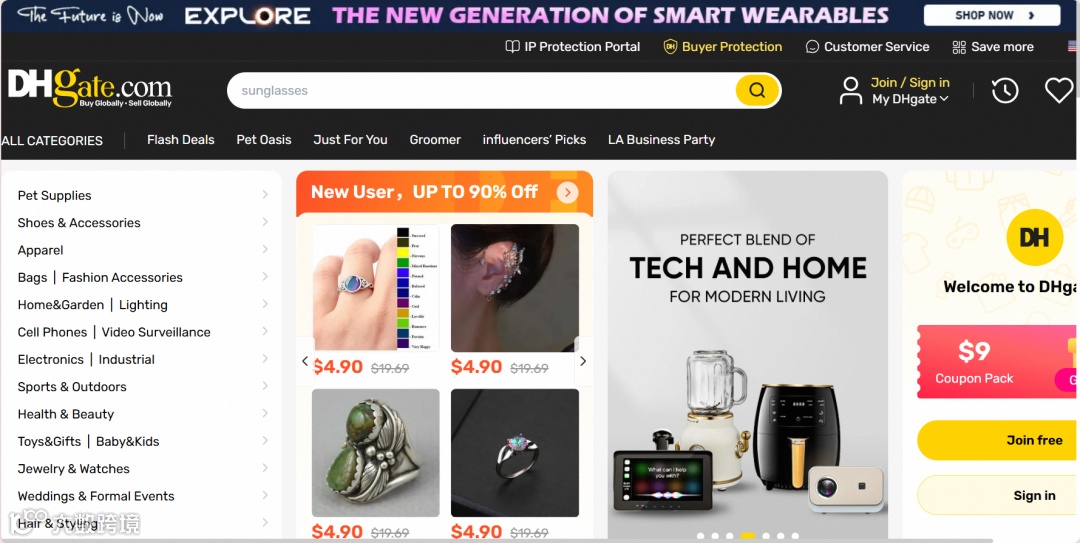
Task: Open the green stone ring thumbnail
Action: [375, 453]
